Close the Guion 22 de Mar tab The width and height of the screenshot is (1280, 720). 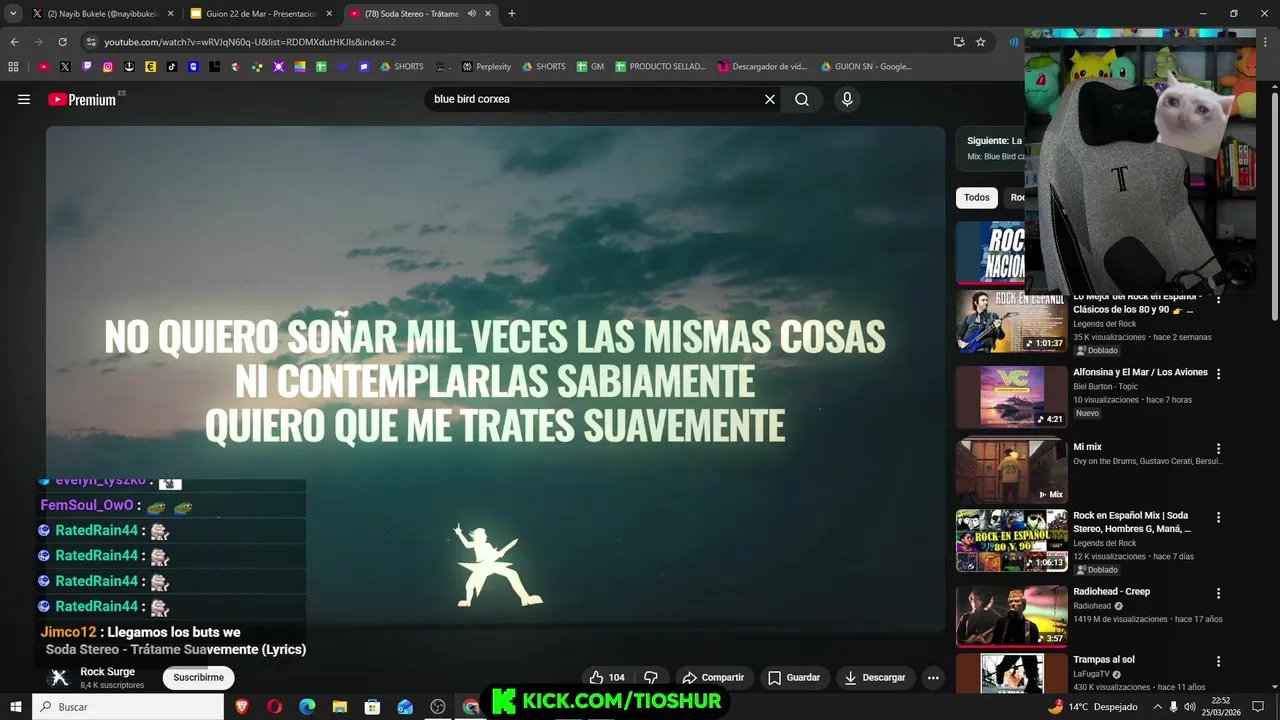pos(329,14)
